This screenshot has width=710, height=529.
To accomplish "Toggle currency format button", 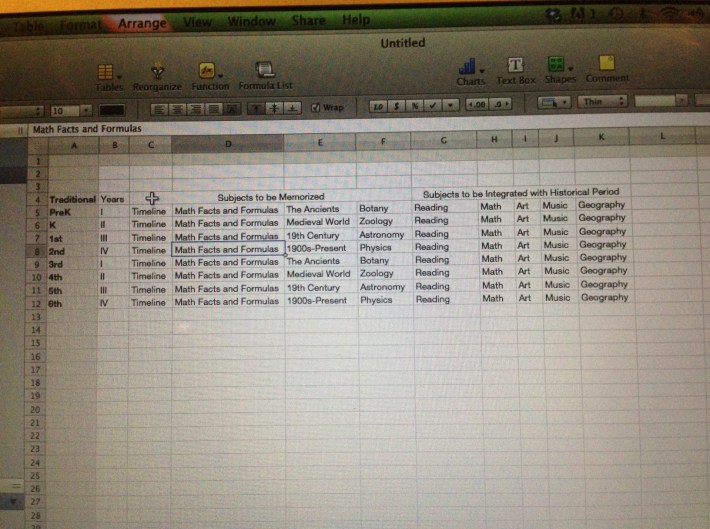I will tap(397, 105).
